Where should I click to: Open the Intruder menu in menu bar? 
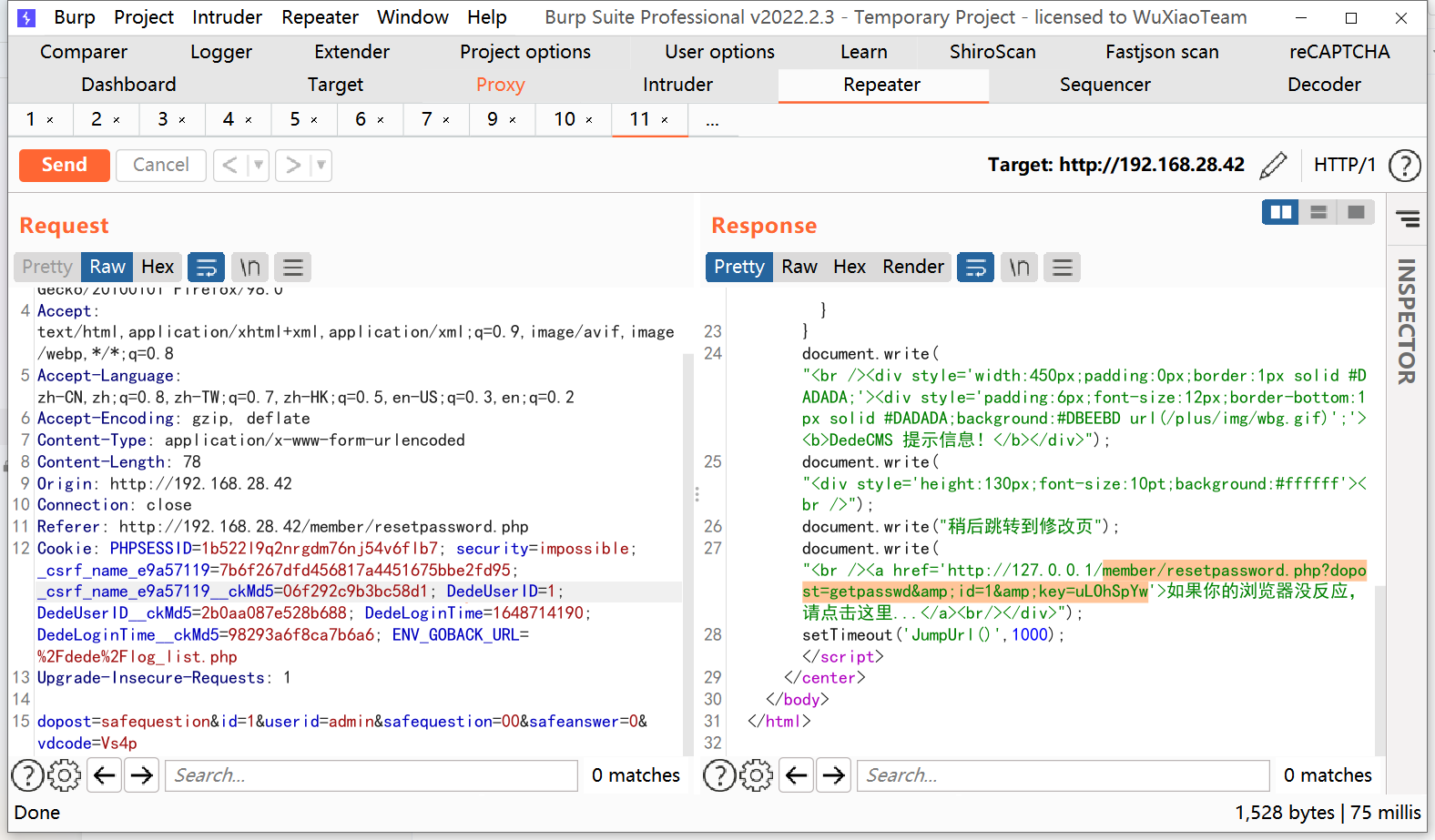click(x=227, y=17)
